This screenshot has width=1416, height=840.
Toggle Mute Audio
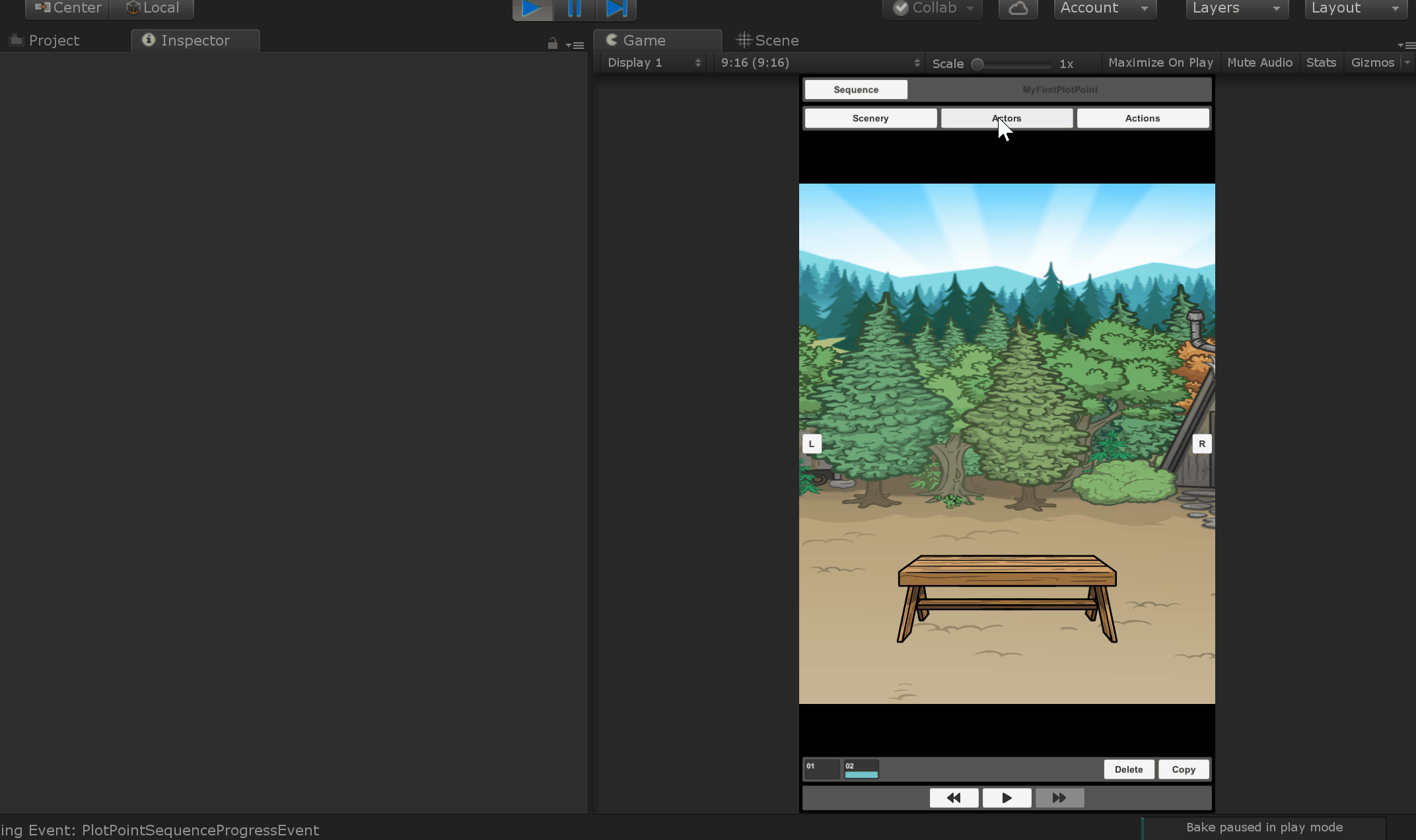1259,63
